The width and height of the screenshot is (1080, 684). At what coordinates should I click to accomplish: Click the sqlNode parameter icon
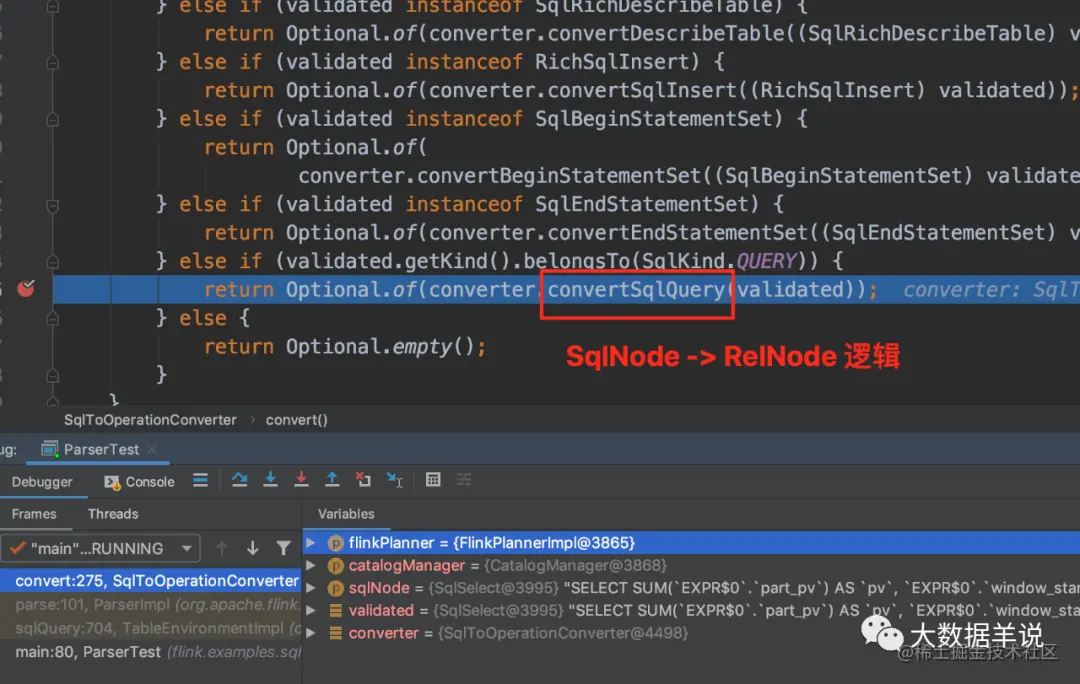click(335, 588)
